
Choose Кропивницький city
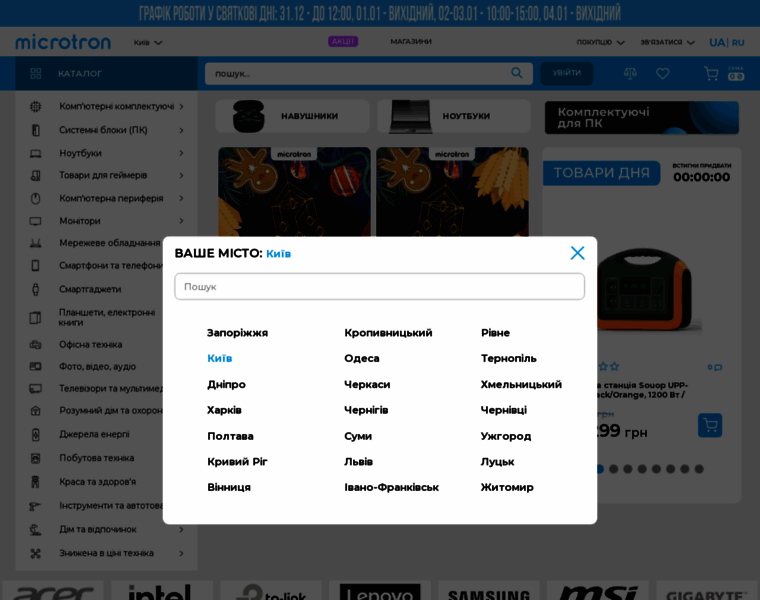coord(388,333)
